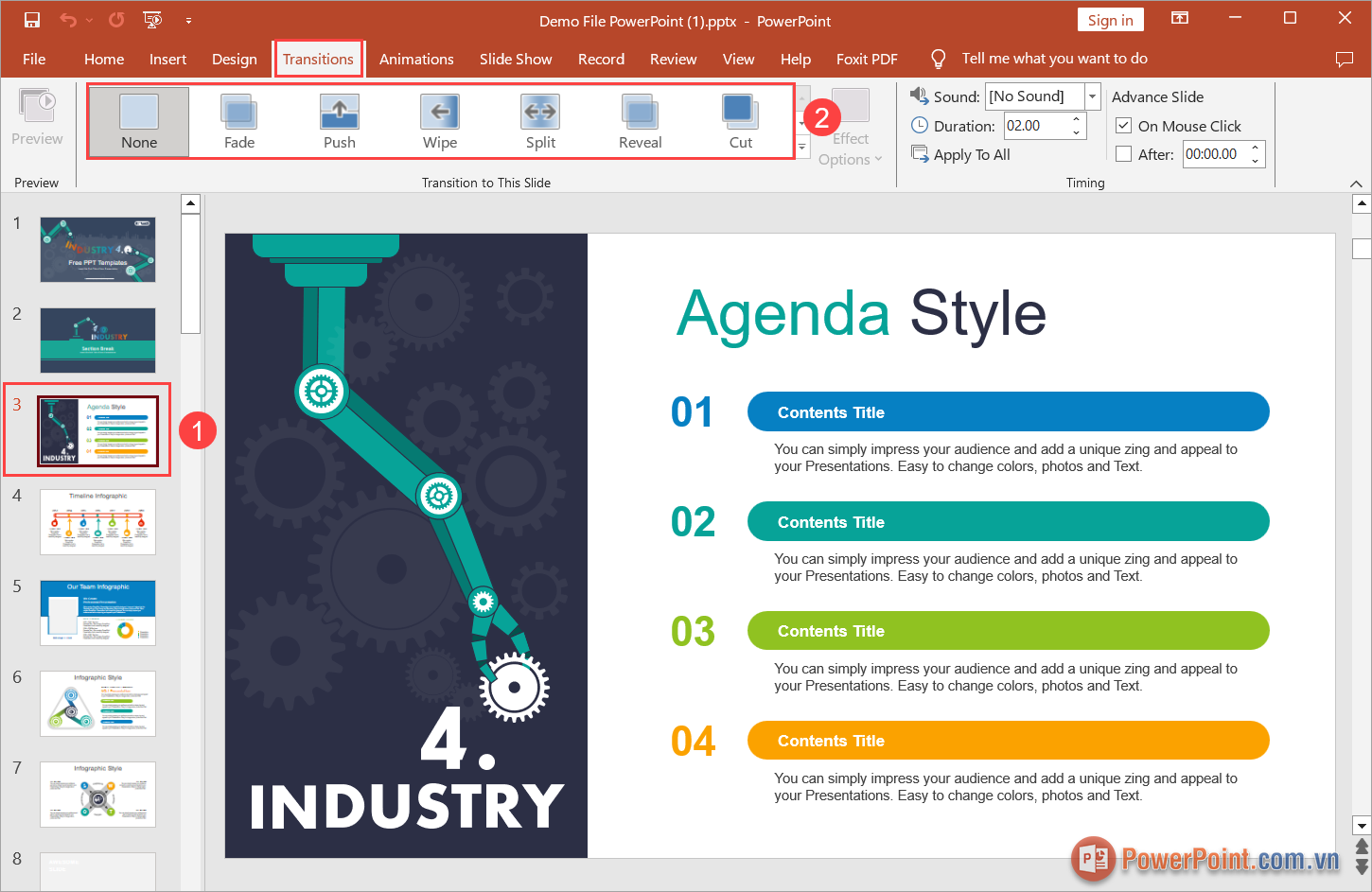Open the Design tab

(x=235, y=59)
